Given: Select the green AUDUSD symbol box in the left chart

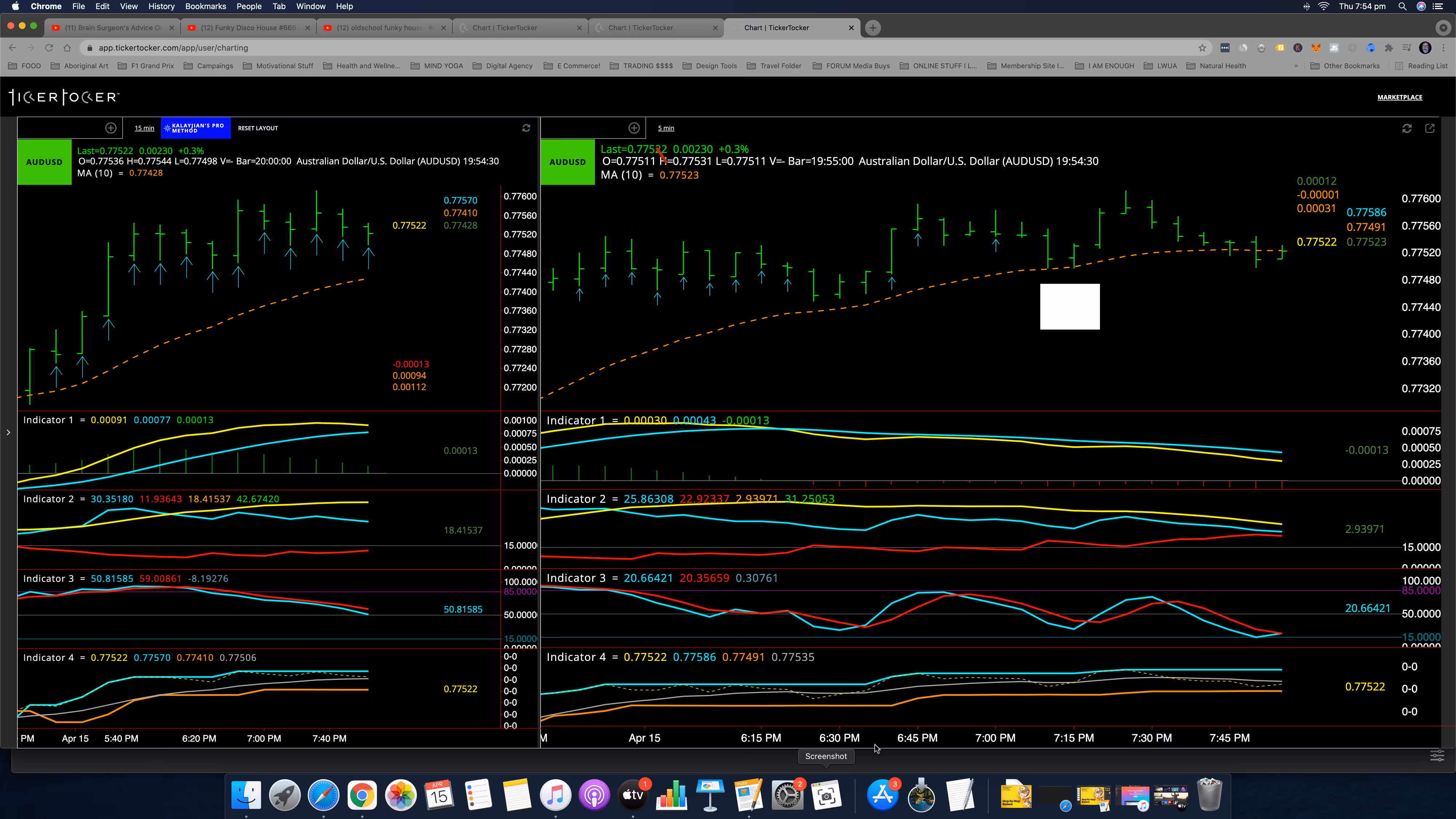Looking at the screenshot, I should click(x=44, y=162).
